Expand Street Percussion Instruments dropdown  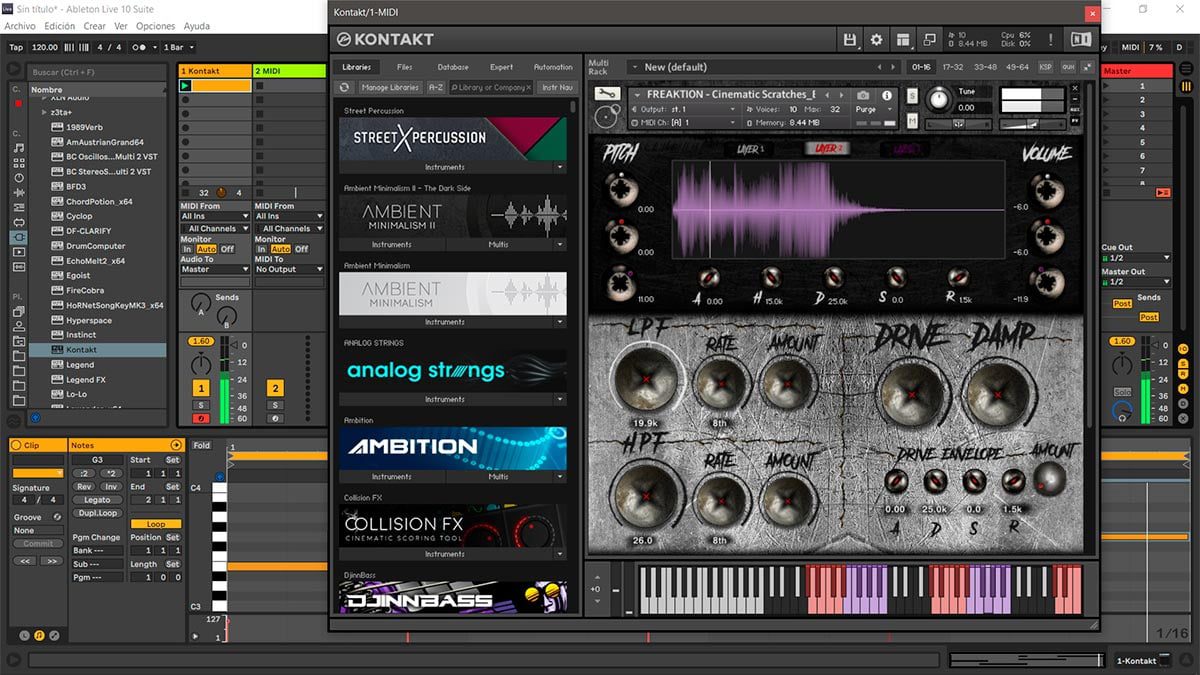(x=560, y=167)
